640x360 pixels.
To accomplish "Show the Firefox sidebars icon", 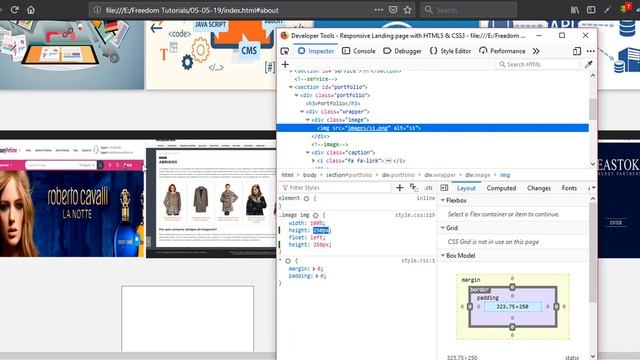I will click(591, 10).
